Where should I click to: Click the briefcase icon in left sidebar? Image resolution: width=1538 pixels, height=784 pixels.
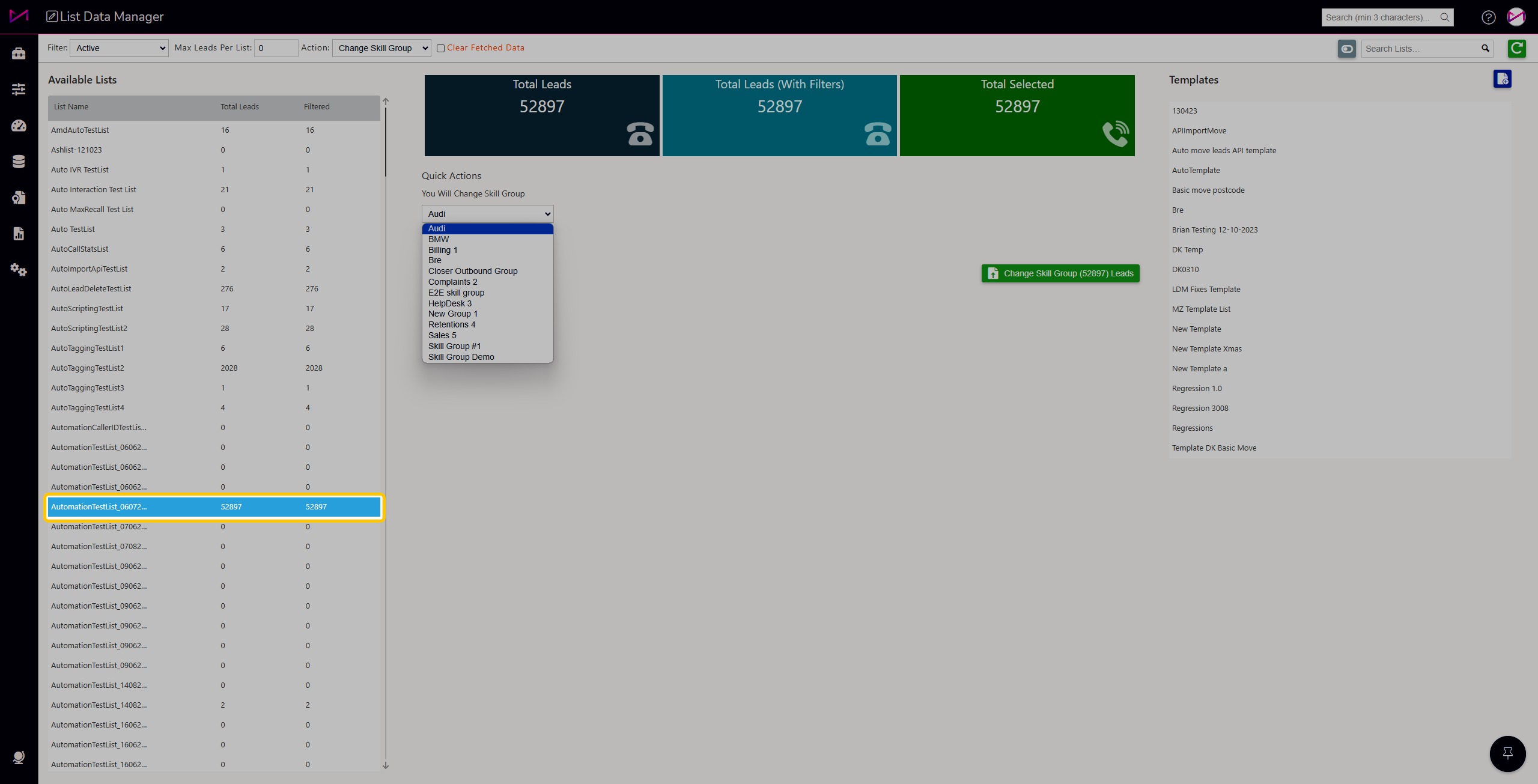pos(19,53)
